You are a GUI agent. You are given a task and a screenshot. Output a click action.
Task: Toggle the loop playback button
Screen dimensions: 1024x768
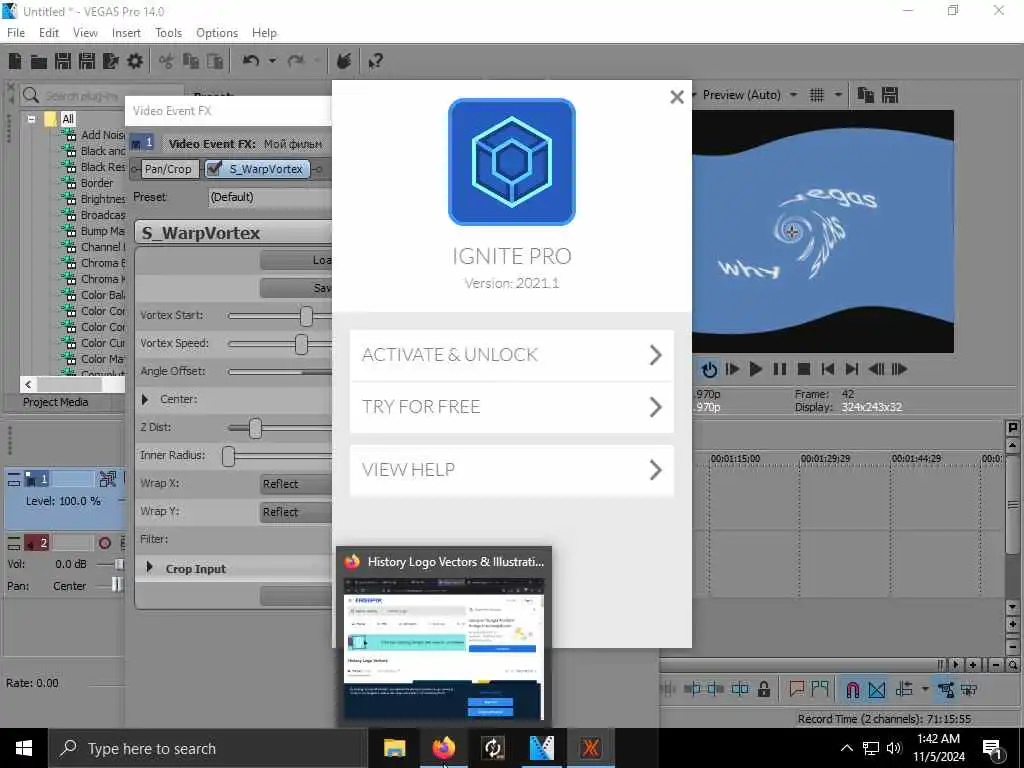click(709, 370)
